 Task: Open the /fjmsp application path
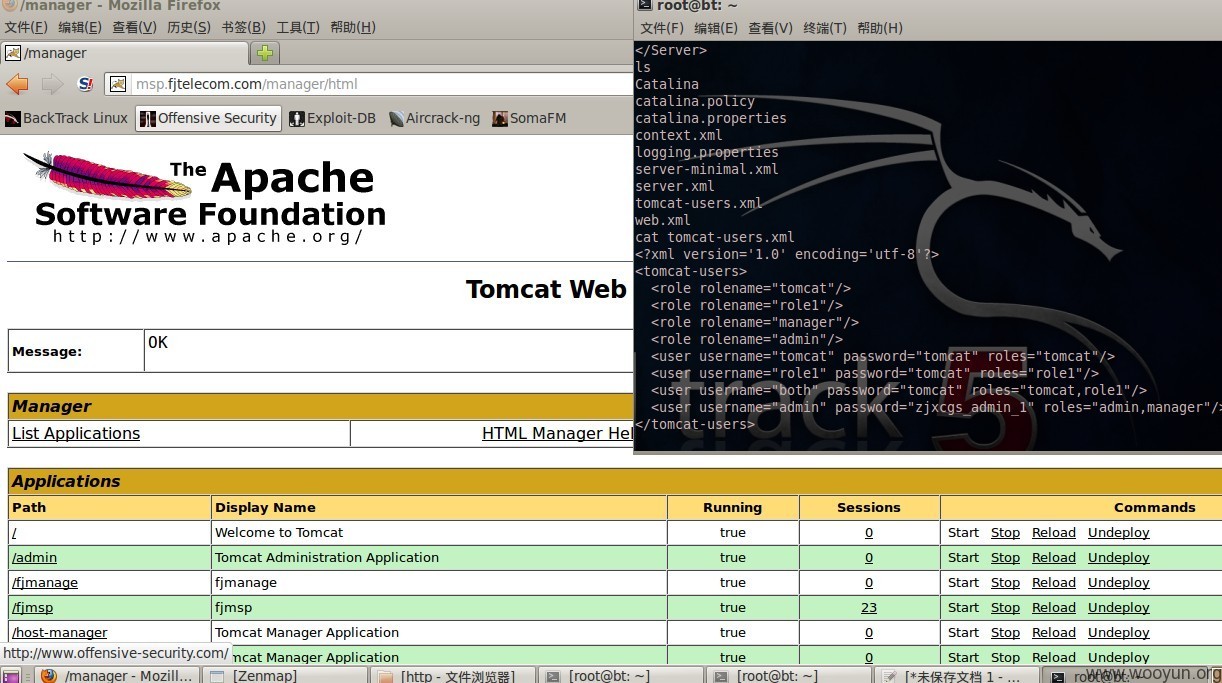32,608
